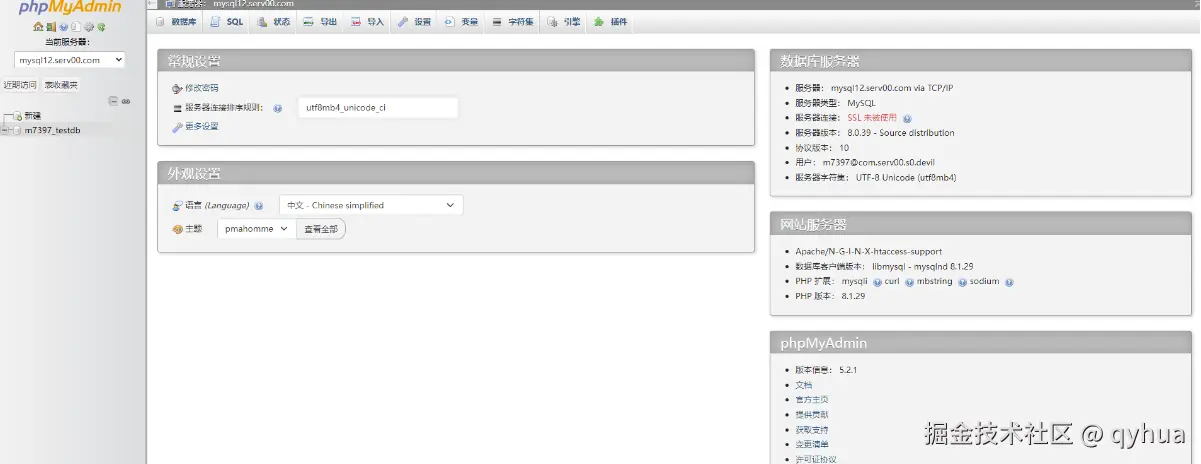
Task: Click the 修改密码 key icon
Action: [177, 88]
